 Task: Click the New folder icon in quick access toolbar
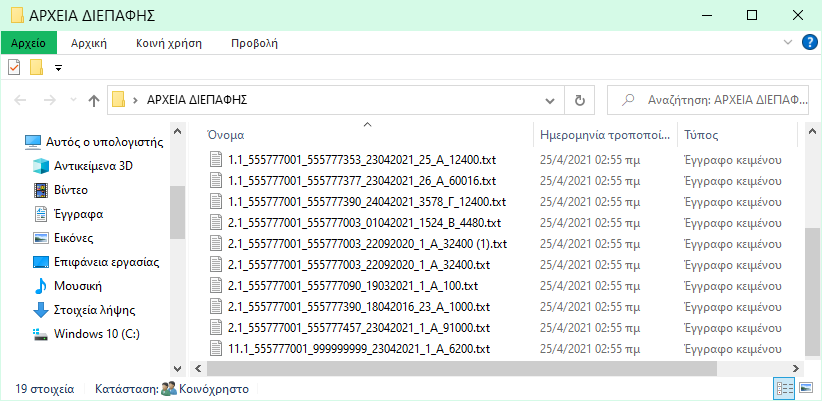(x=36, y=67)
